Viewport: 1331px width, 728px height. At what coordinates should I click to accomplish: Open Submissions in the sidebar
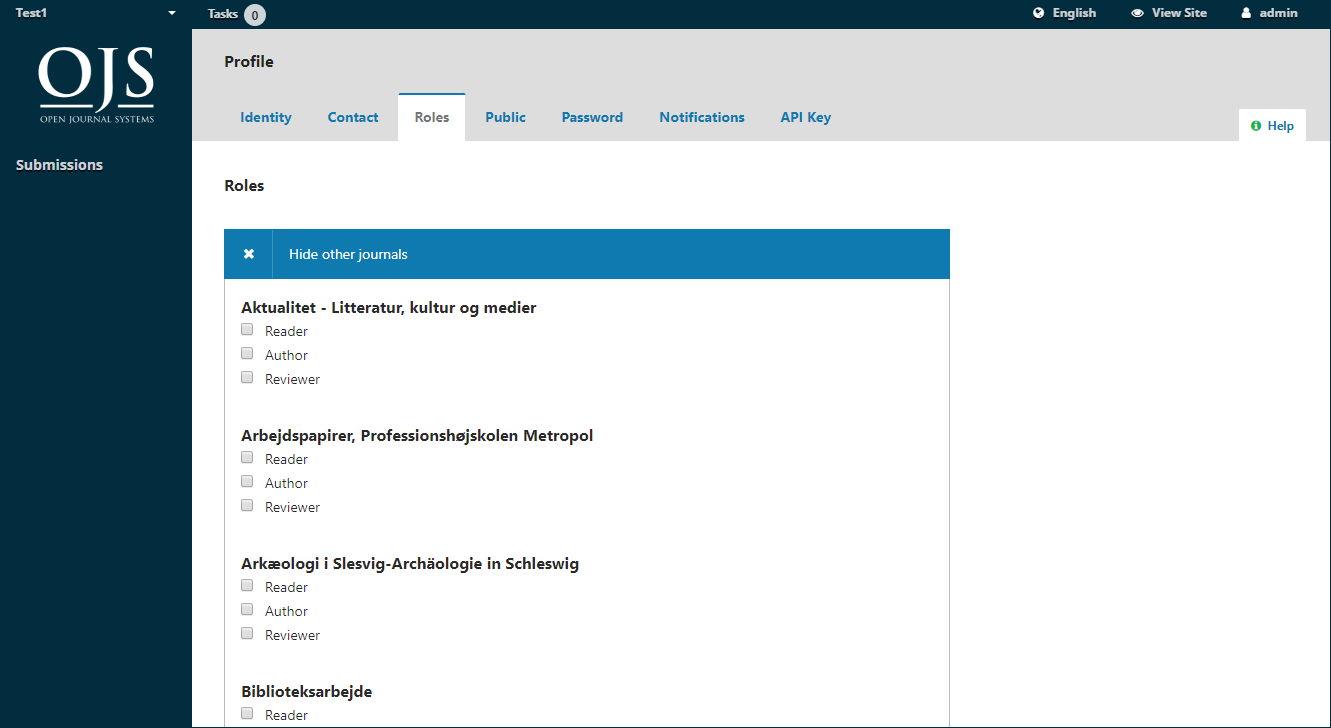click(59, 165)
